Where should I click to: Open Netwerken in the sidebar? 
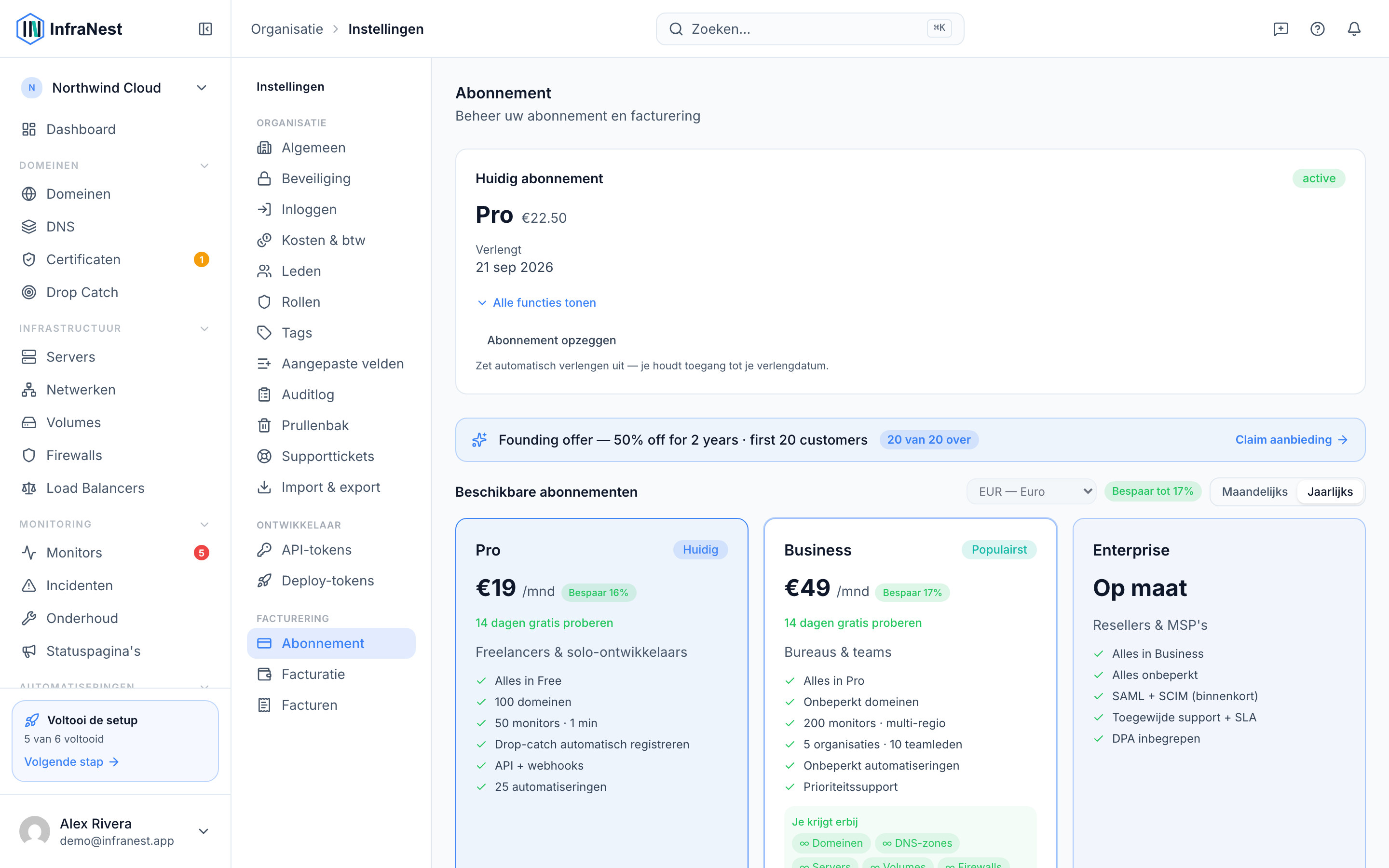115,390
